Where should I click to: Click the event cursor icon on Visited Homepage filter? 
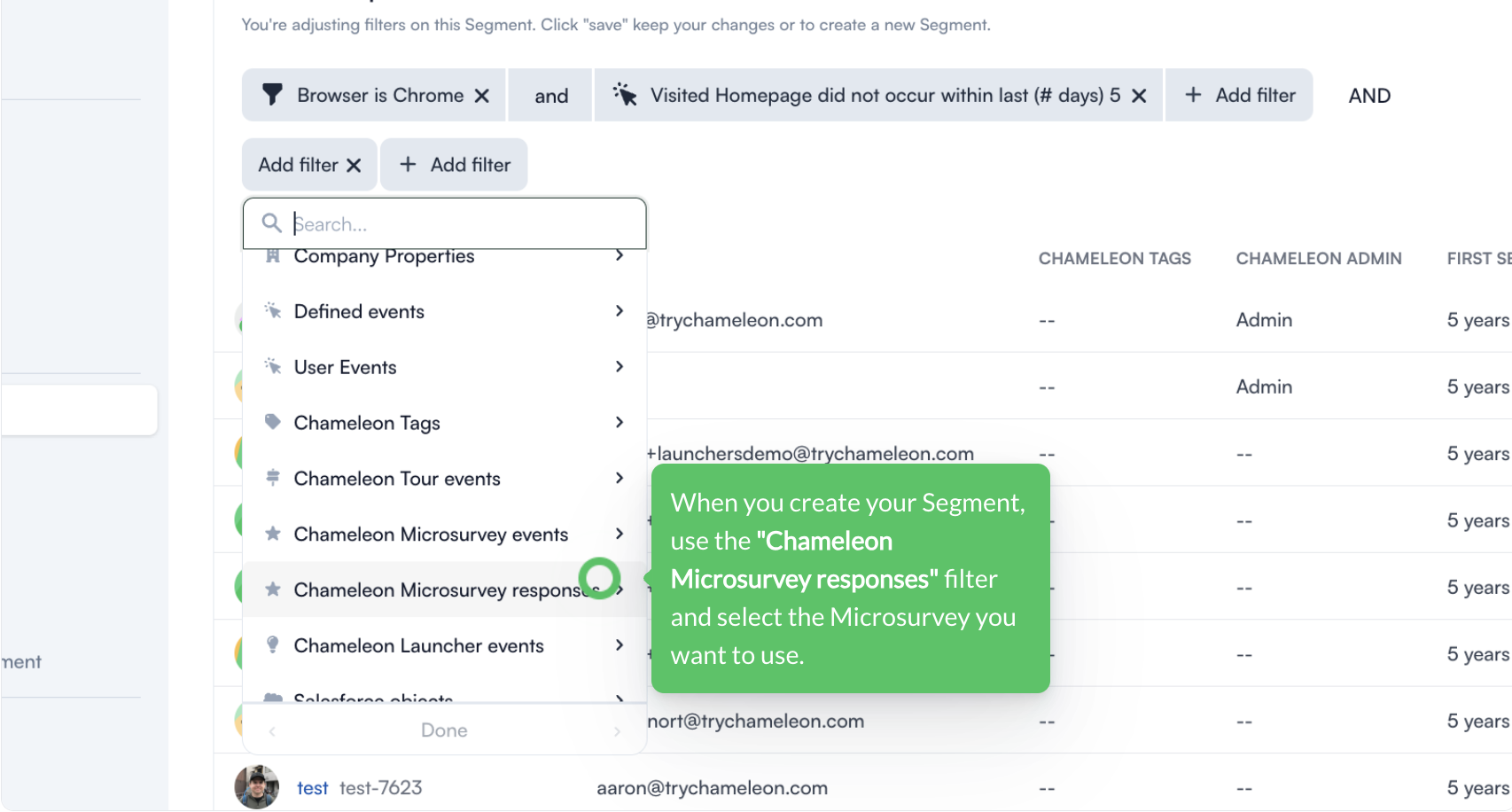coord(625,95)
